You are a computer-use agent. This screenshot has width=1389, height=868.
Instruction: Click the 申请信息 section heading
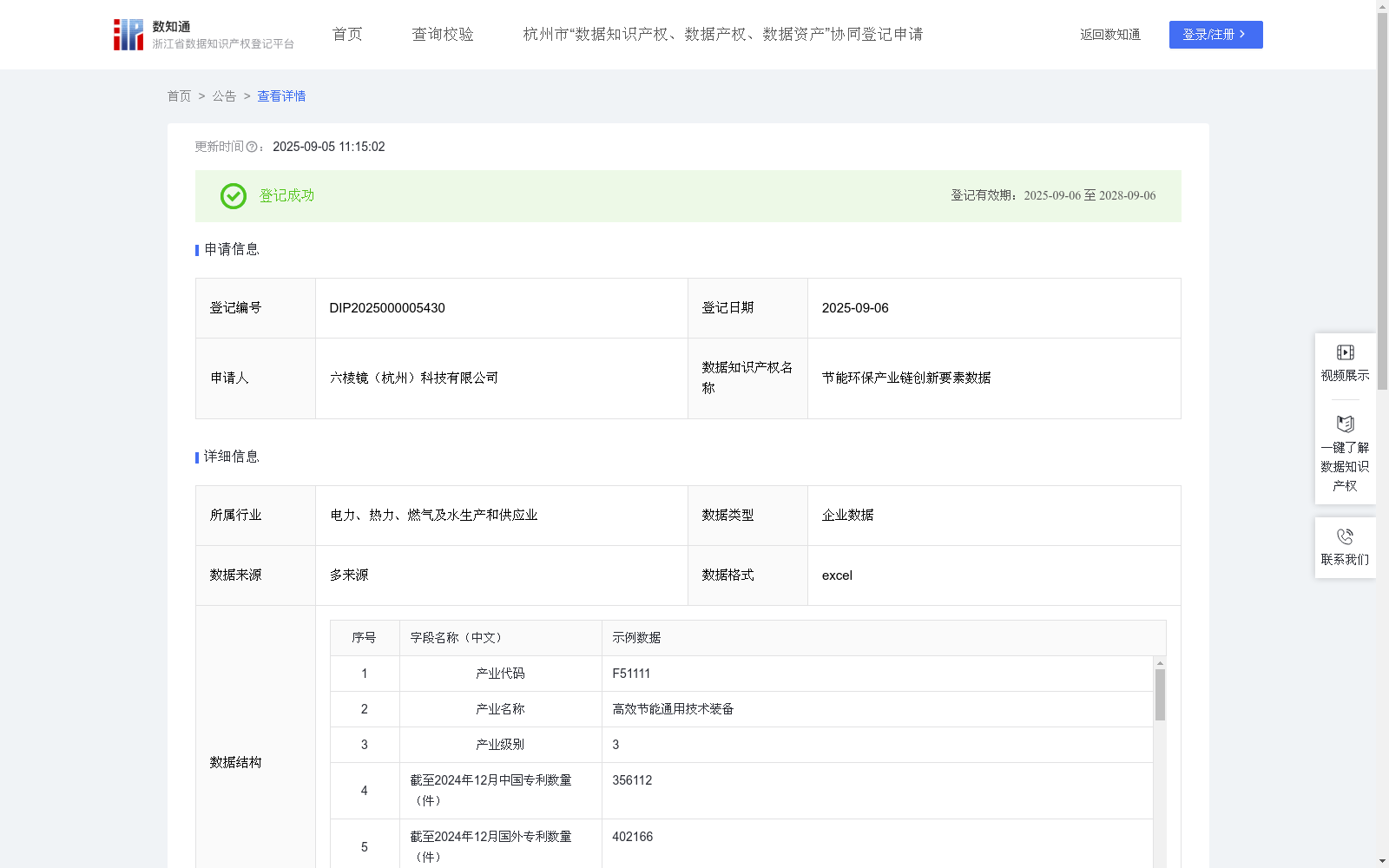232,250
